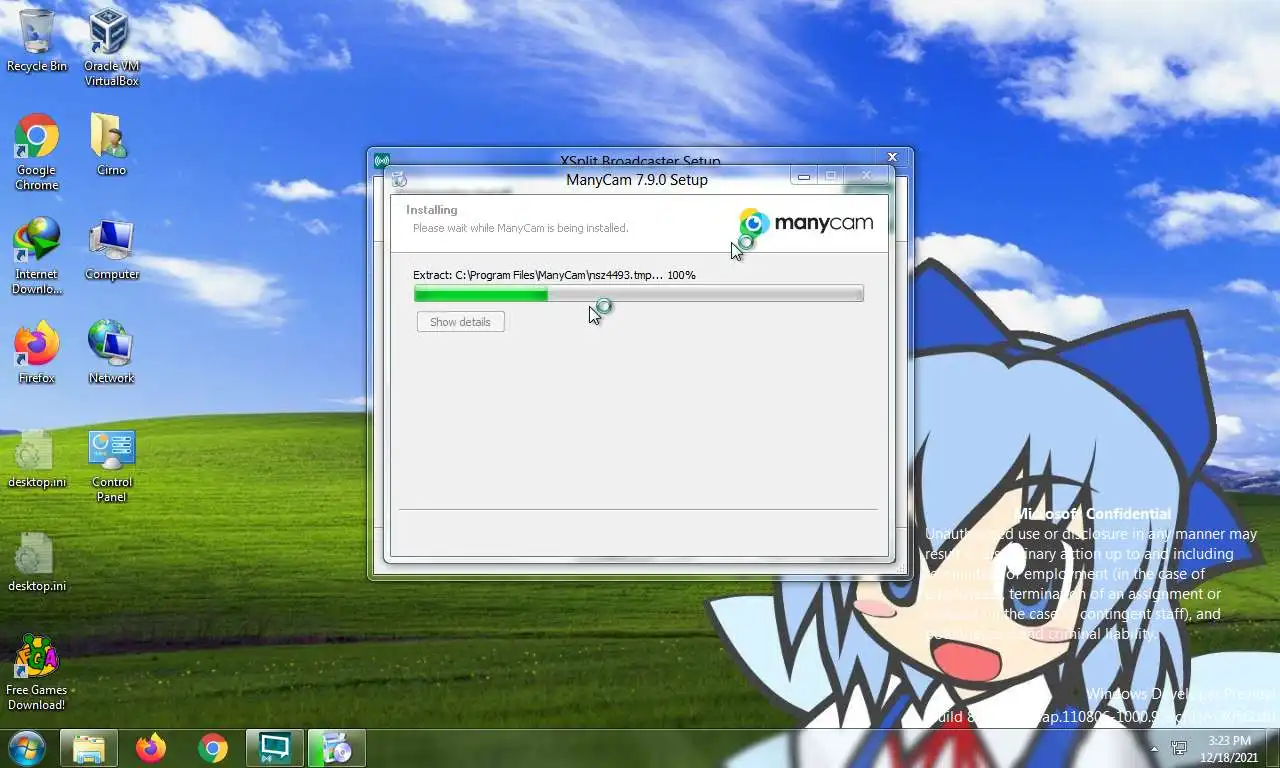Click the disabled maximize button of ManyCam Setup
The width and height of the screenshot is (1280, 768).
tap(830, 176)
